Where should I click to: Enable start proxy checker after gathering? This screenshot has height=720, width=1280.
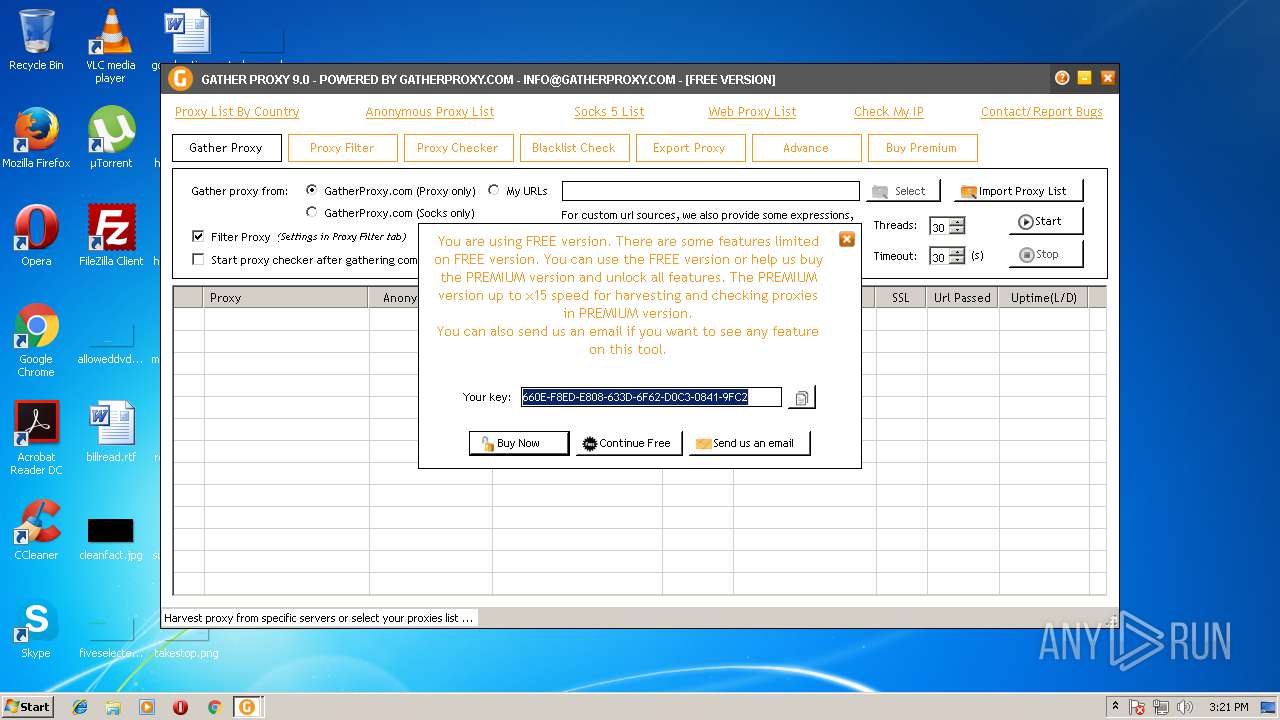tap(198, 259)
